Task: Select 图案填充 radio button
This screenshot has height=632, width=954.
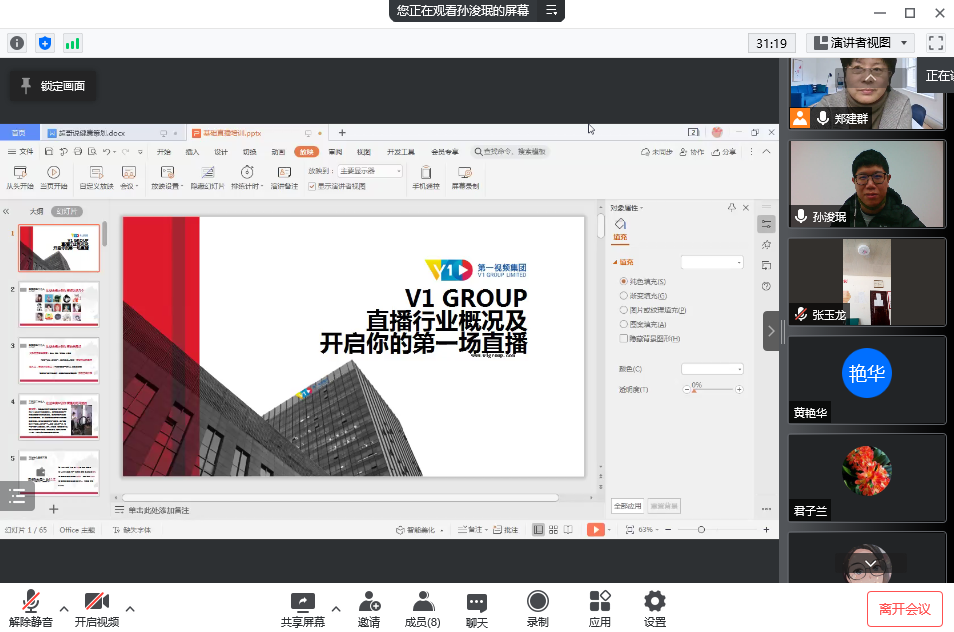Action: [x=624, y=324]
